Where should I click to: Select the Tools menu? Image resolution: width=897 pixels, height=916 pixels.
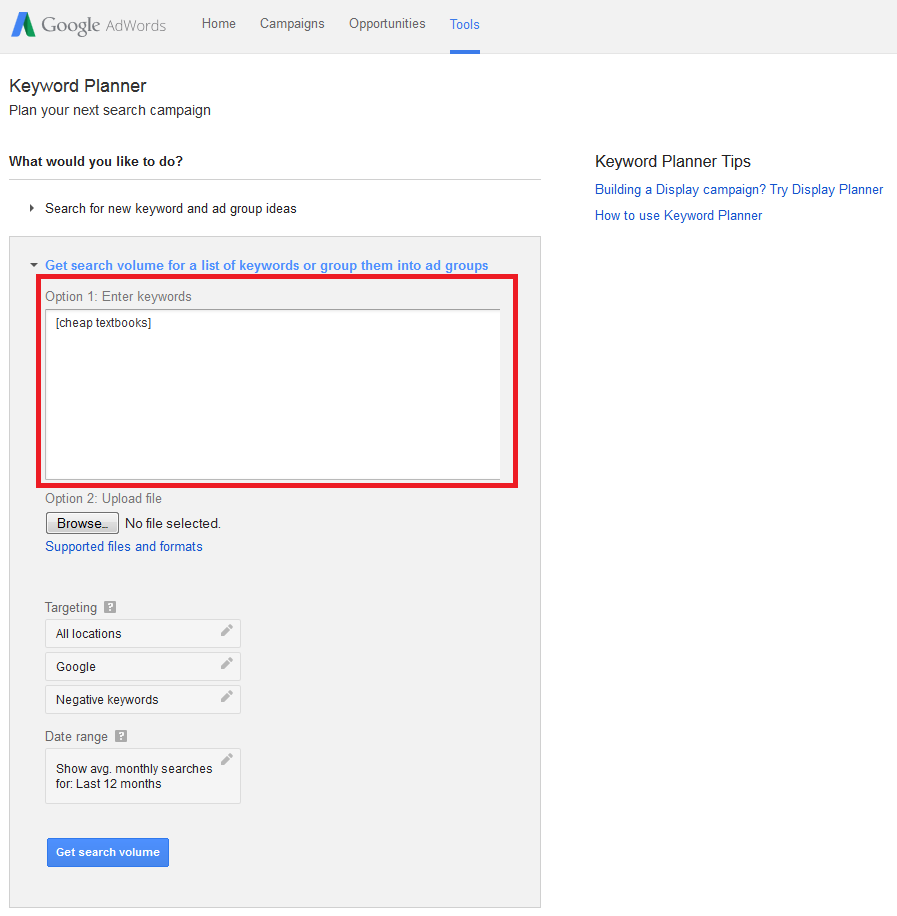pos(464,23)
